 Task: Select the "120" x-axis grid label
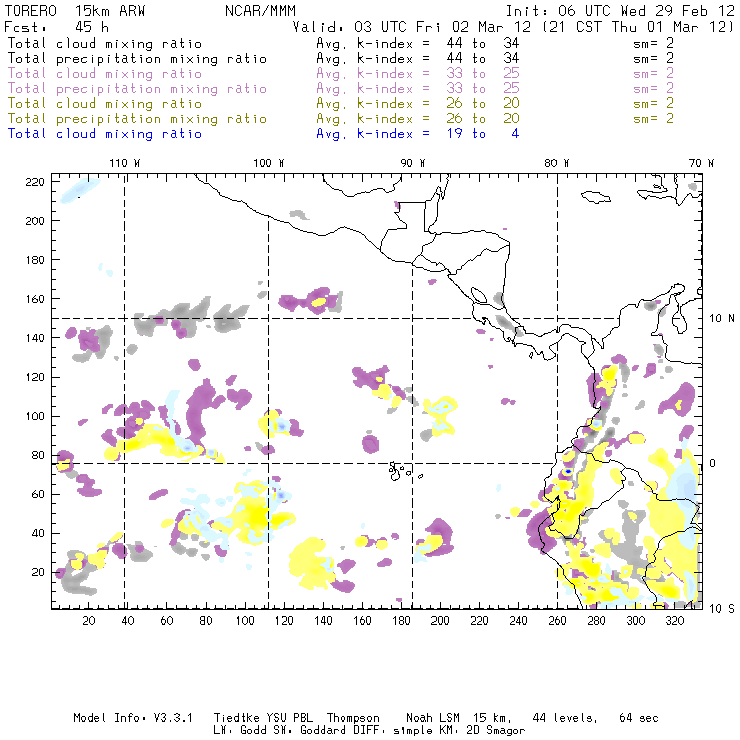284,621
